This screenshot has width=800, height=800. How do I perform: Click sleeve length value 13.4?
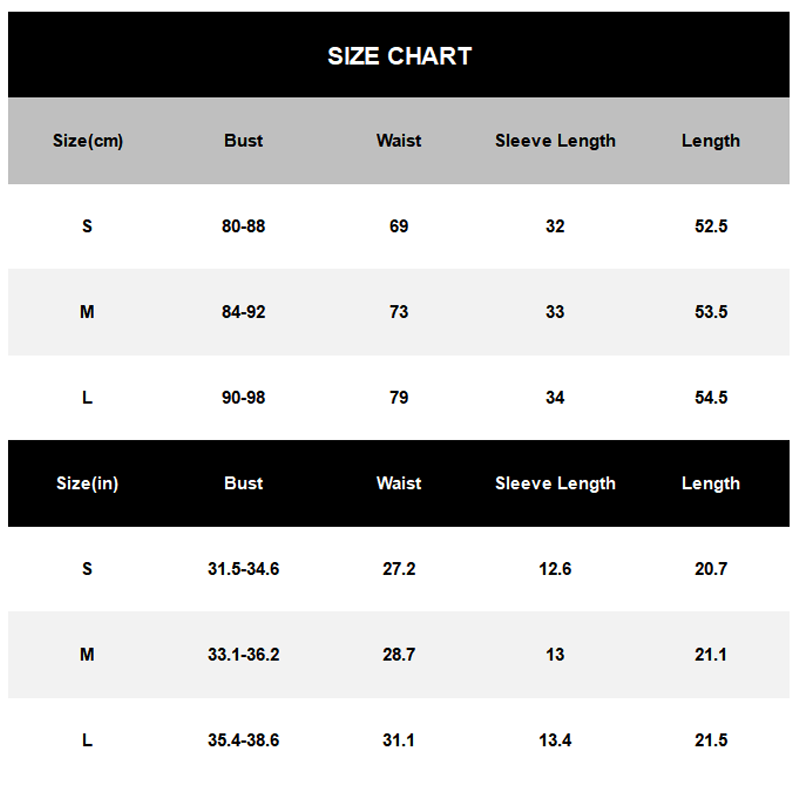click(555, 740)
